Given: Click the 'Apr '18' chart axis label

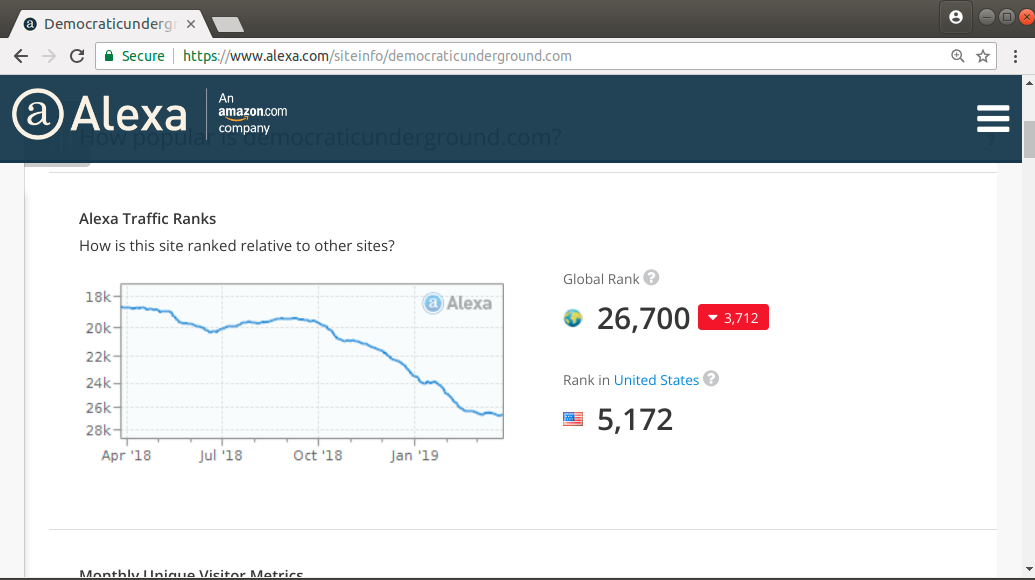Looking at the screenshot, I should pos(126,455).
